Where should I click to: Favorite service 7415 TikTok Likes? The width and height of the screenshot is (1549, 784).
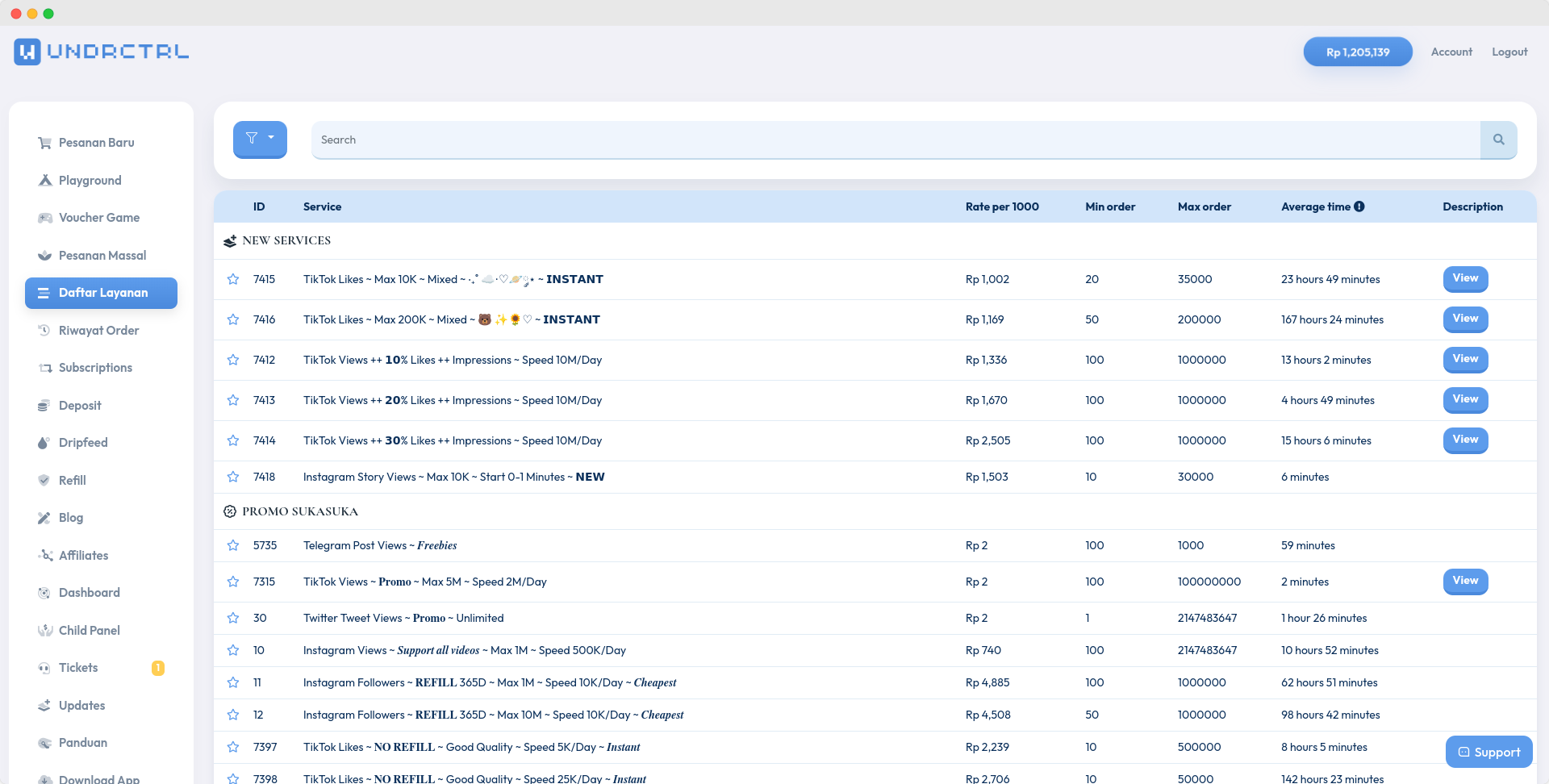pos(233,278)
